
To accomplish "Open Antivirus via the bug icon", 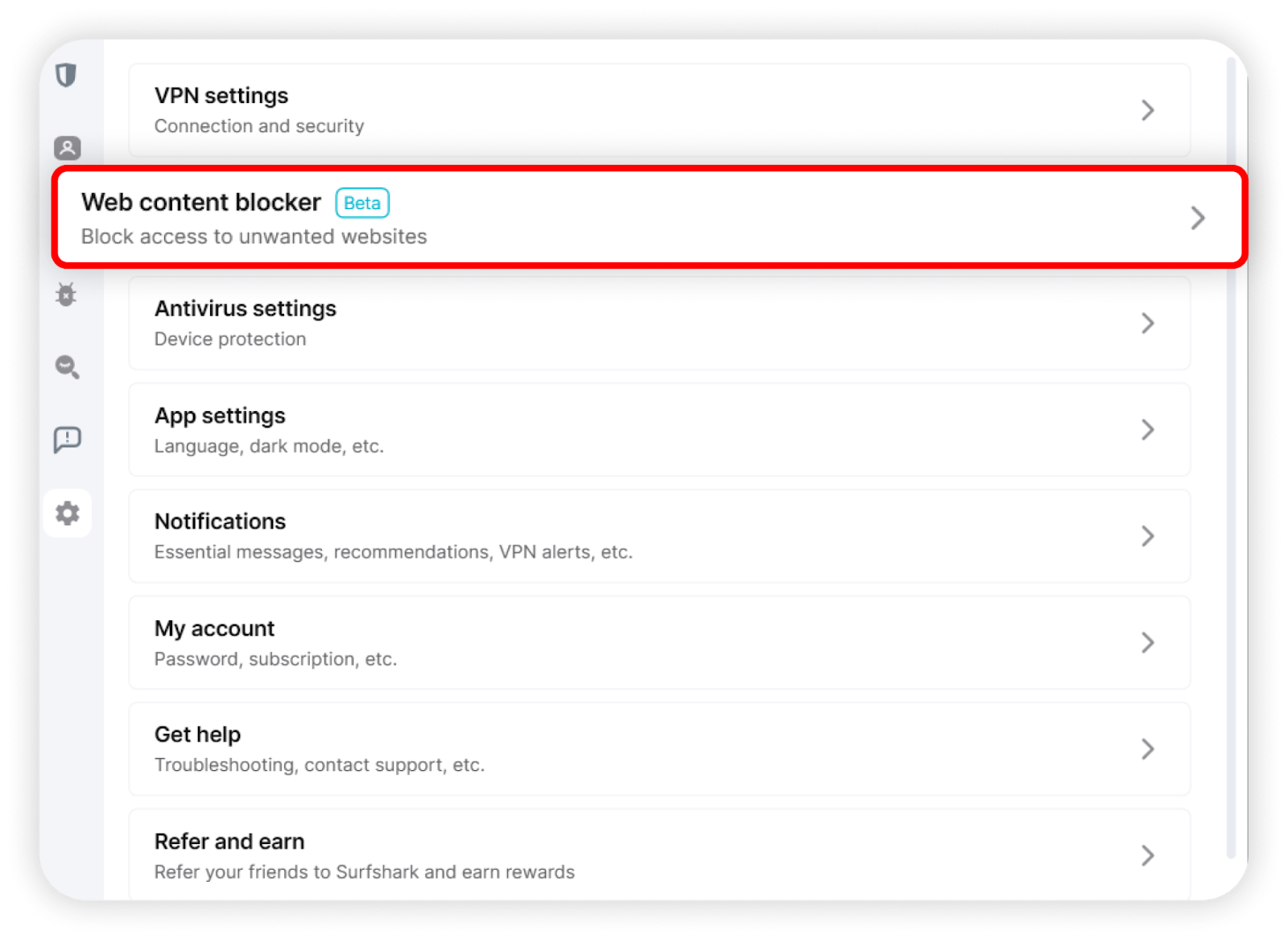I will pos(67,294).
